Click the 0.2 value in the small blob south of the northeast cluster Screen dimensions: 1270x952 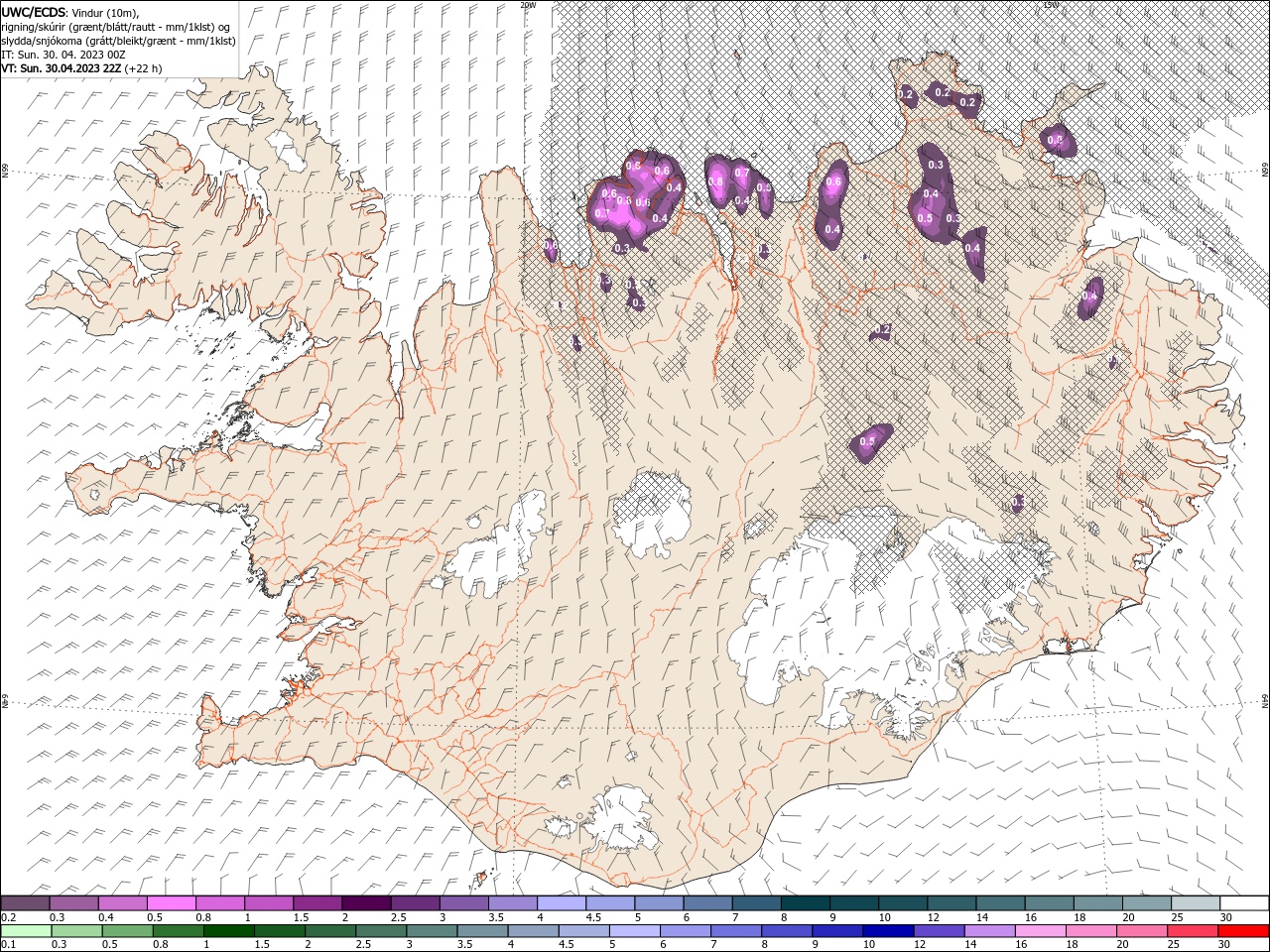tap(883, 329)
